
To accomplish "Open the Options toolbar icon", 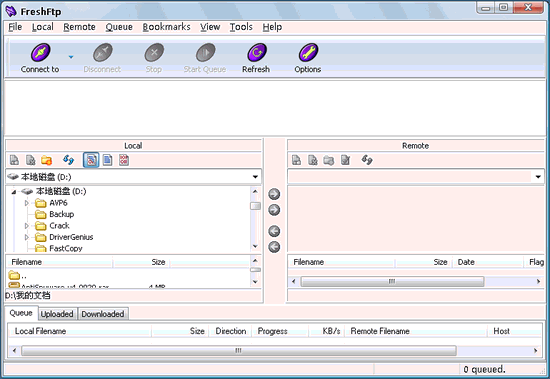I will pyautogui.click(x=308, y=53).
